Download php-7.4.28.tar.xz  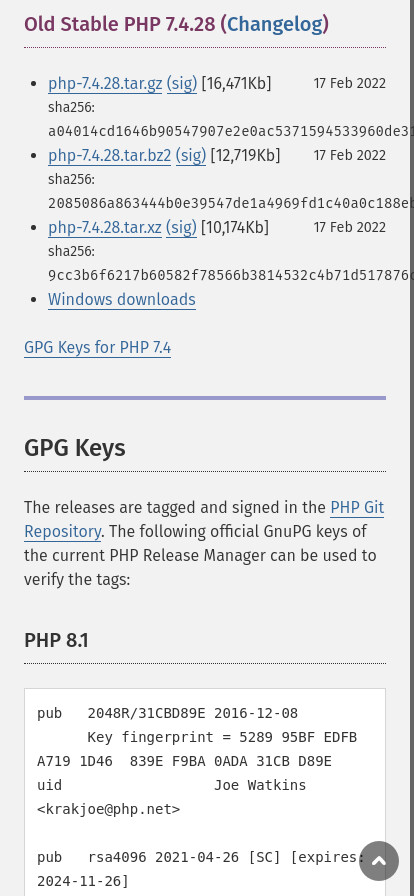105,227
